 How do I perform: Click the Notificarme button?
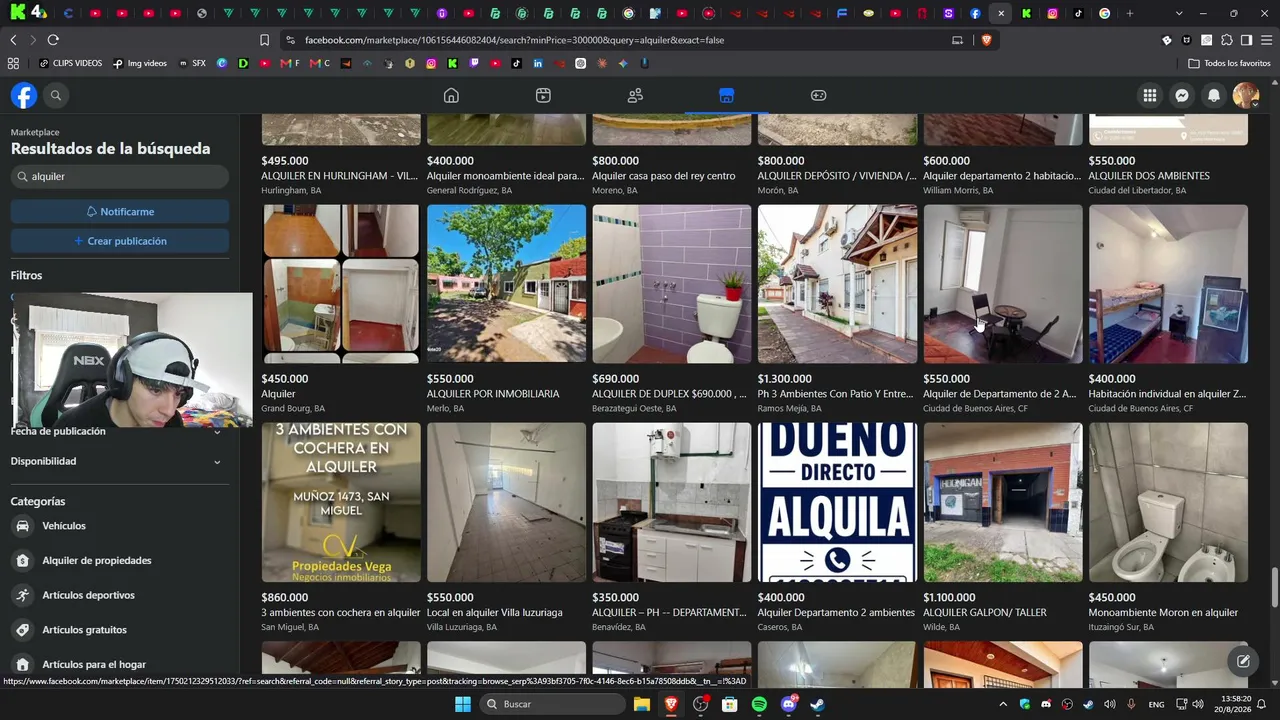[x=120, y=212]
